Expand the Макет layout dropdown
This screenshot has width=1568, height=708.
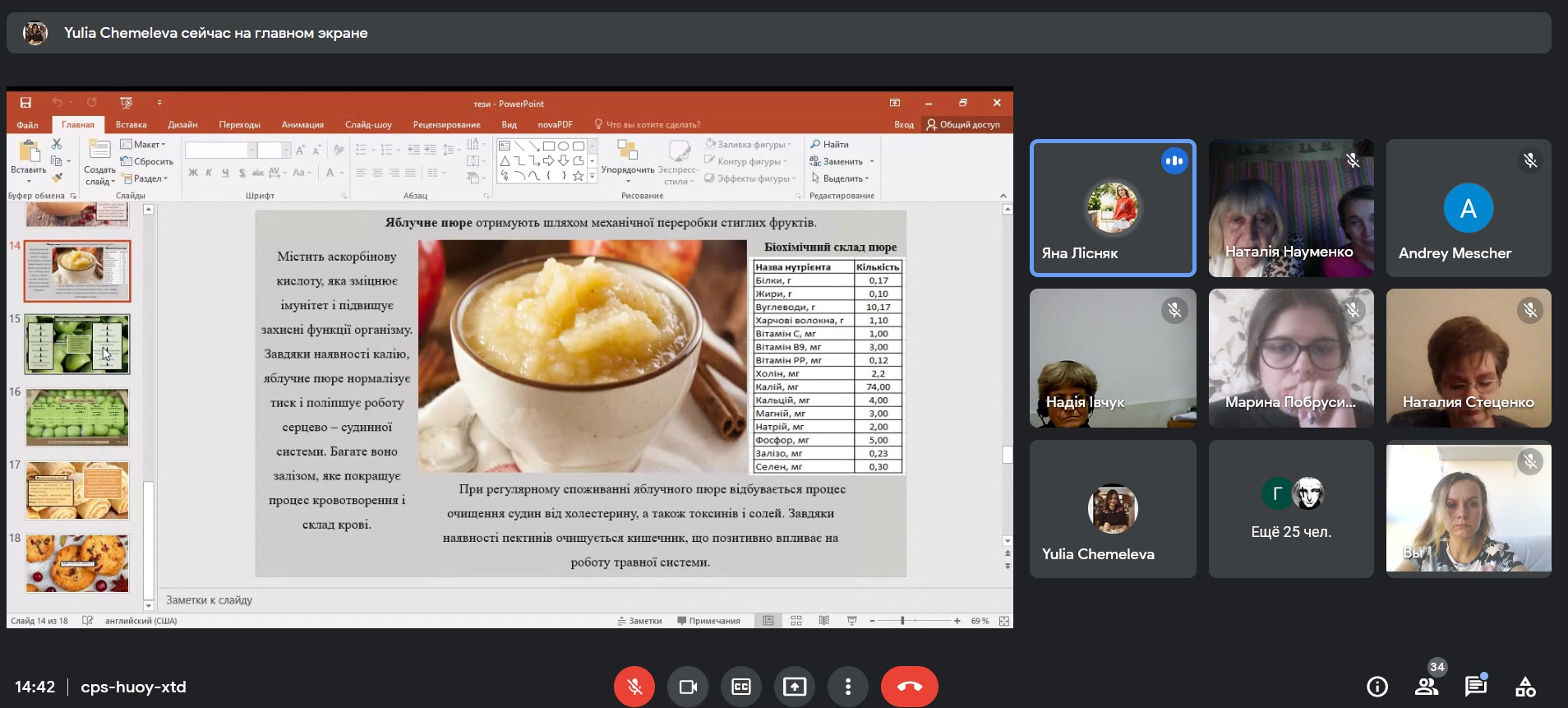[x=144, y=145]
